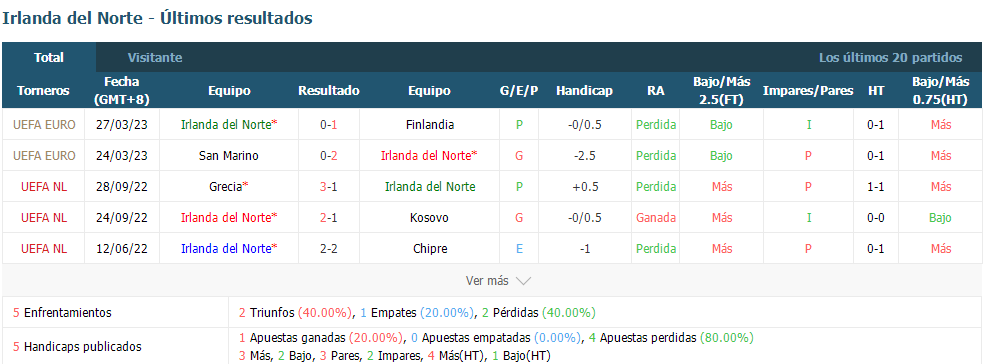Viewport: 985px width, 364px height.
Task: Click the 2-2 Chipre match result
Action: (329, 249)
